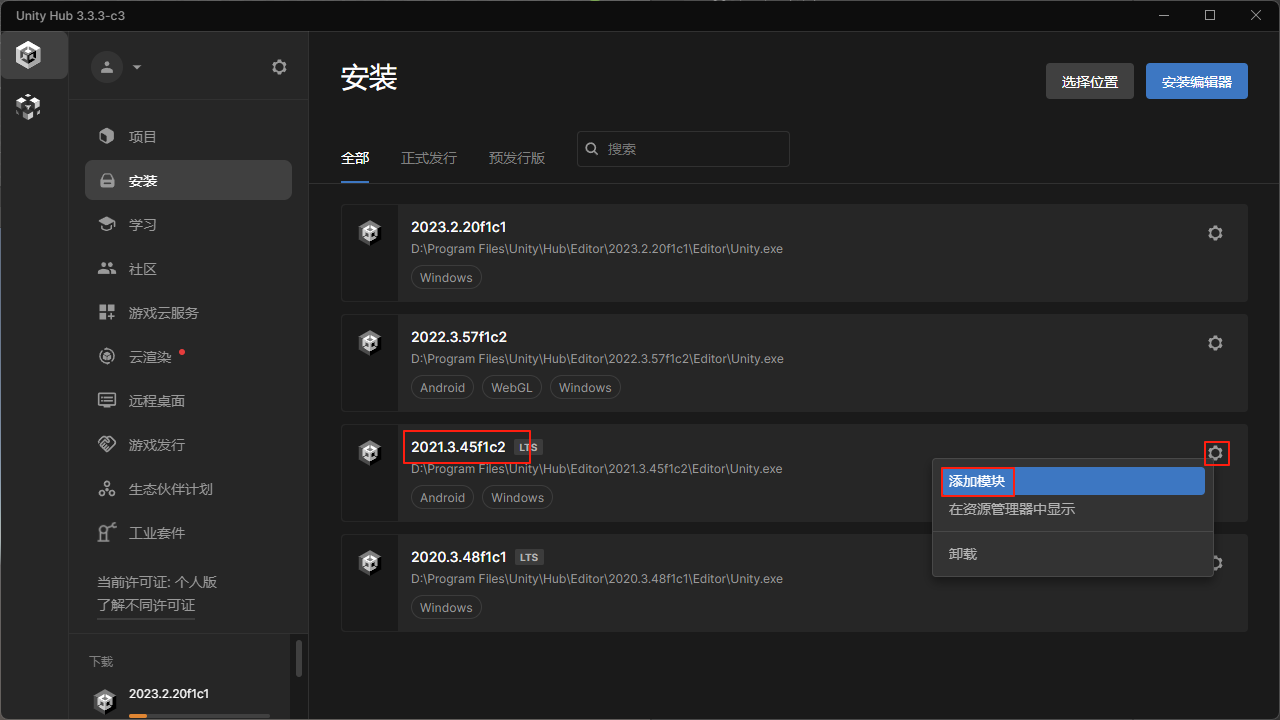The width and height of the screenshot is (1280, 720).
Task: Expand the account dropdown arrow
Action: click(x=137, y=67)
